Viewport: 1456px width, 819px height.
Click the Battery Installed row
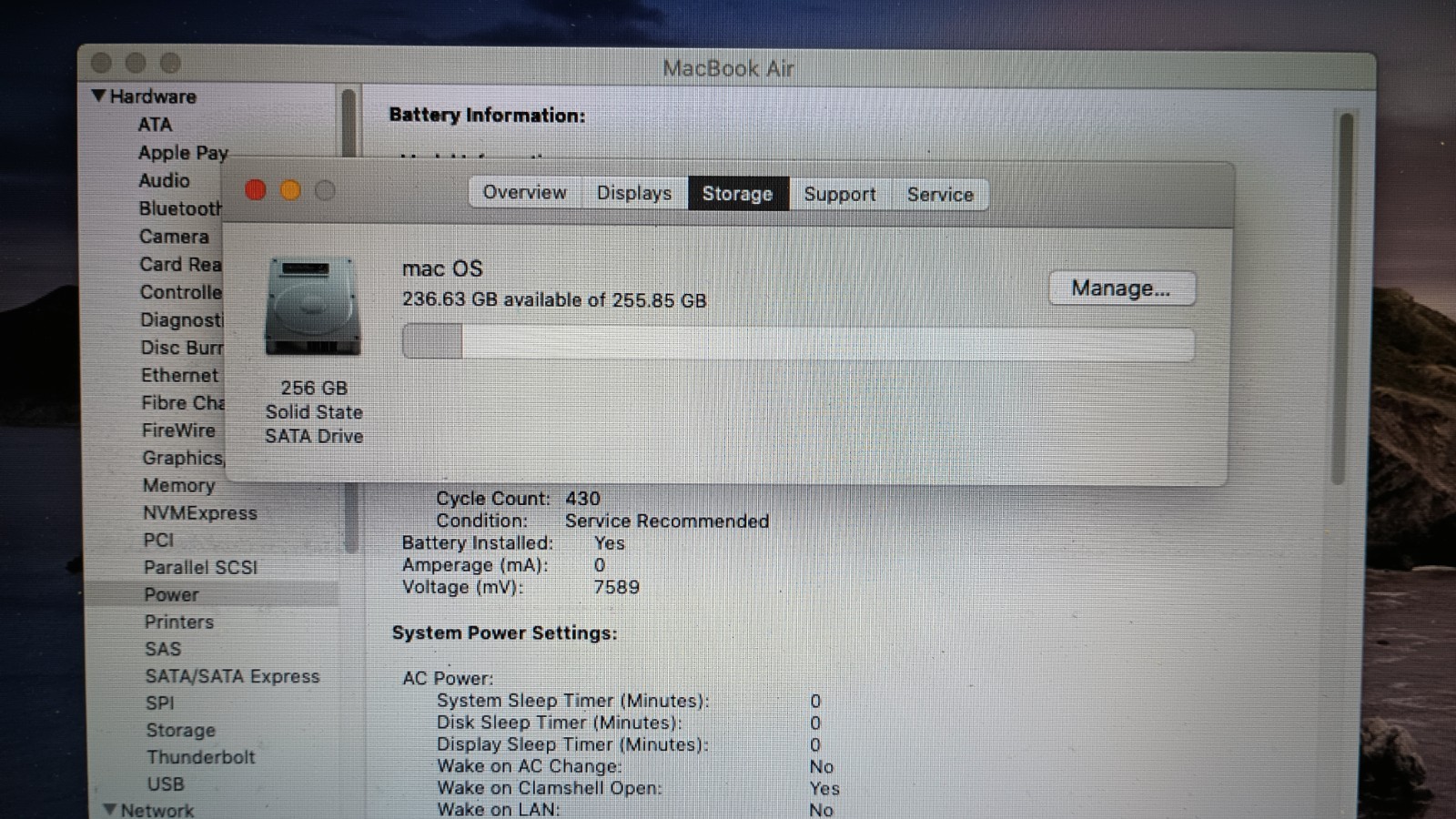pyautogui.click(x=513, y=543)
